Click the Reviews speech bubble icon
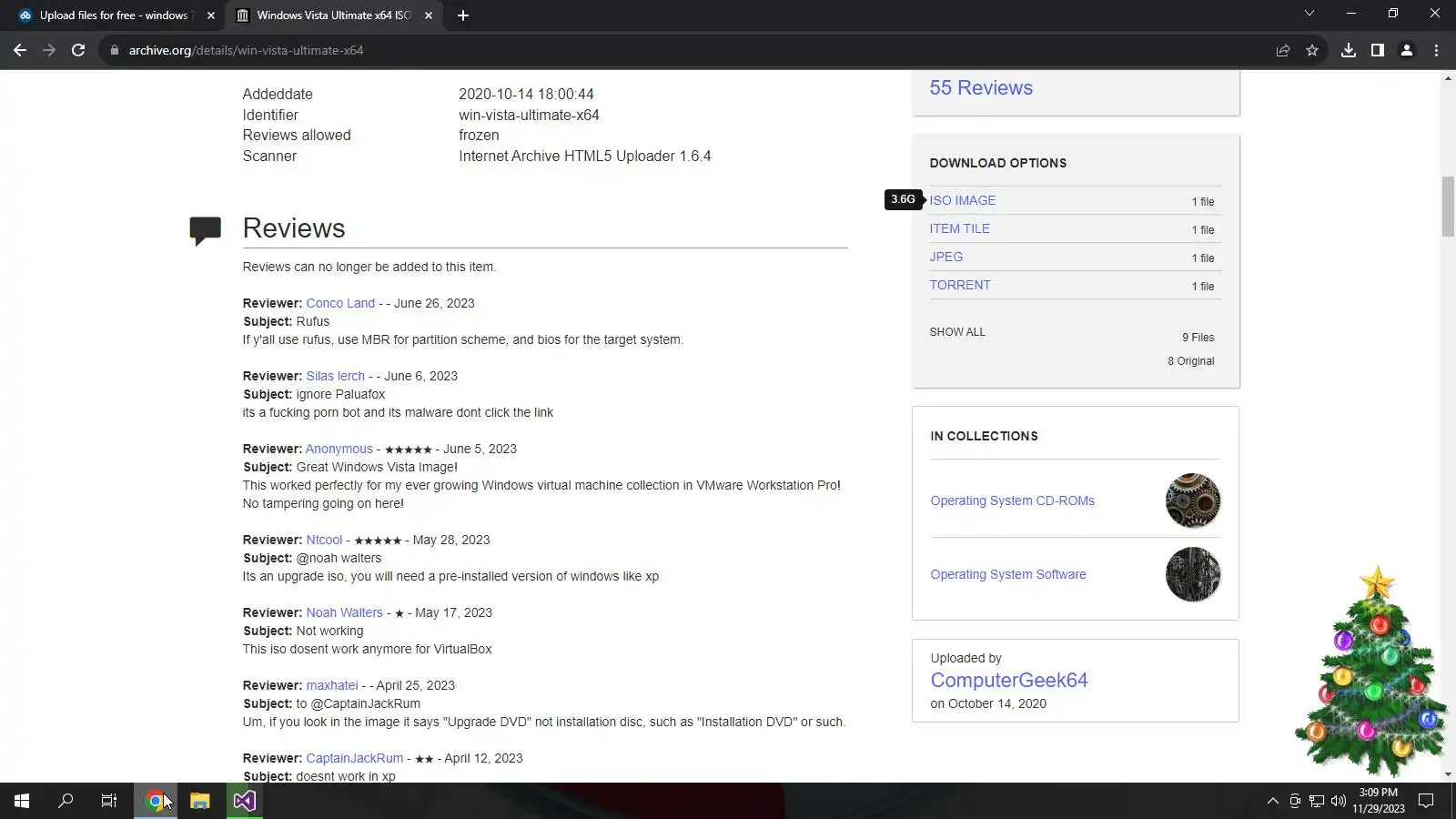Viewport: 1456px width, 819px height. 206,230
